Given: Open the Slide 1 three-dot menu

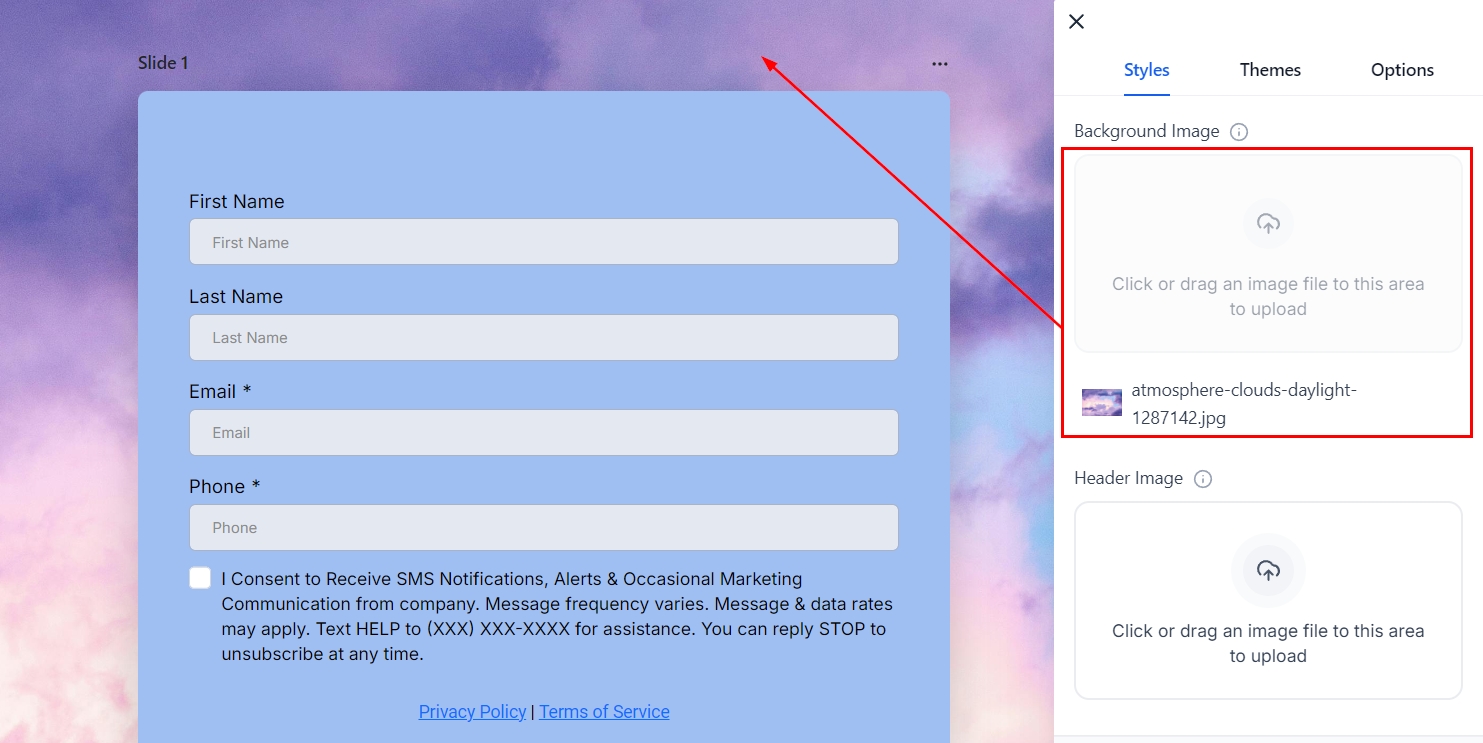Looking at the screenshot, I should click(x=939, y=64).
